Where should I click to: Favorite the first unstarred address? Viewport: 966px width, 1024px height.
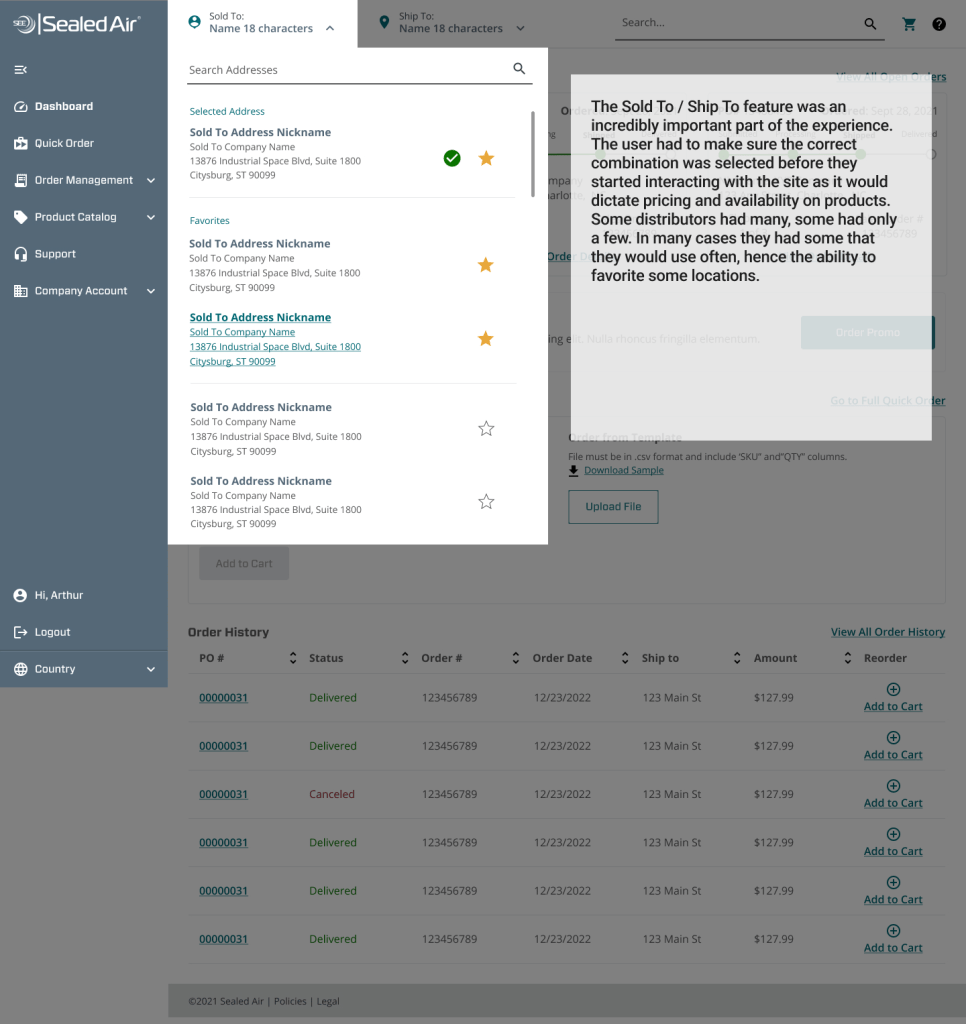pyautogui.click(x=486, y=428)
